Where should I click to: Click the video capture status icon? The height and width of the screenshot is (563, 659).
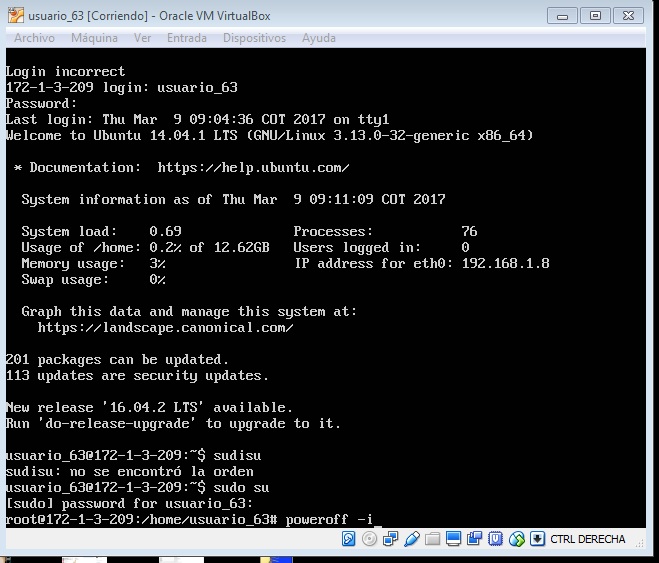(475, 539)
